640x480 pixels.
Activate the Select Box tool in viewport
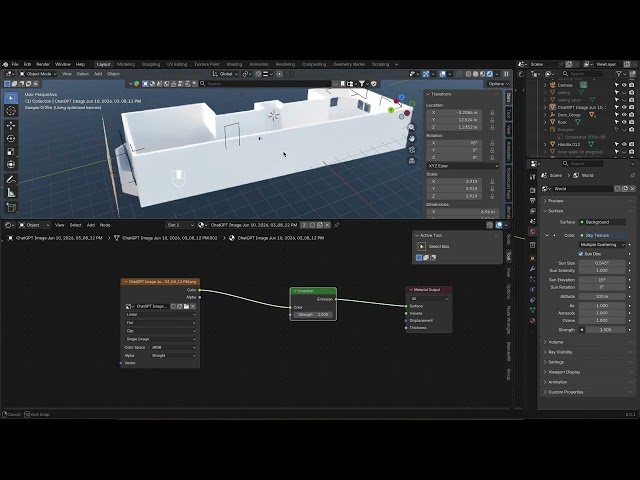pyautogui.click(x=11, y=98)
